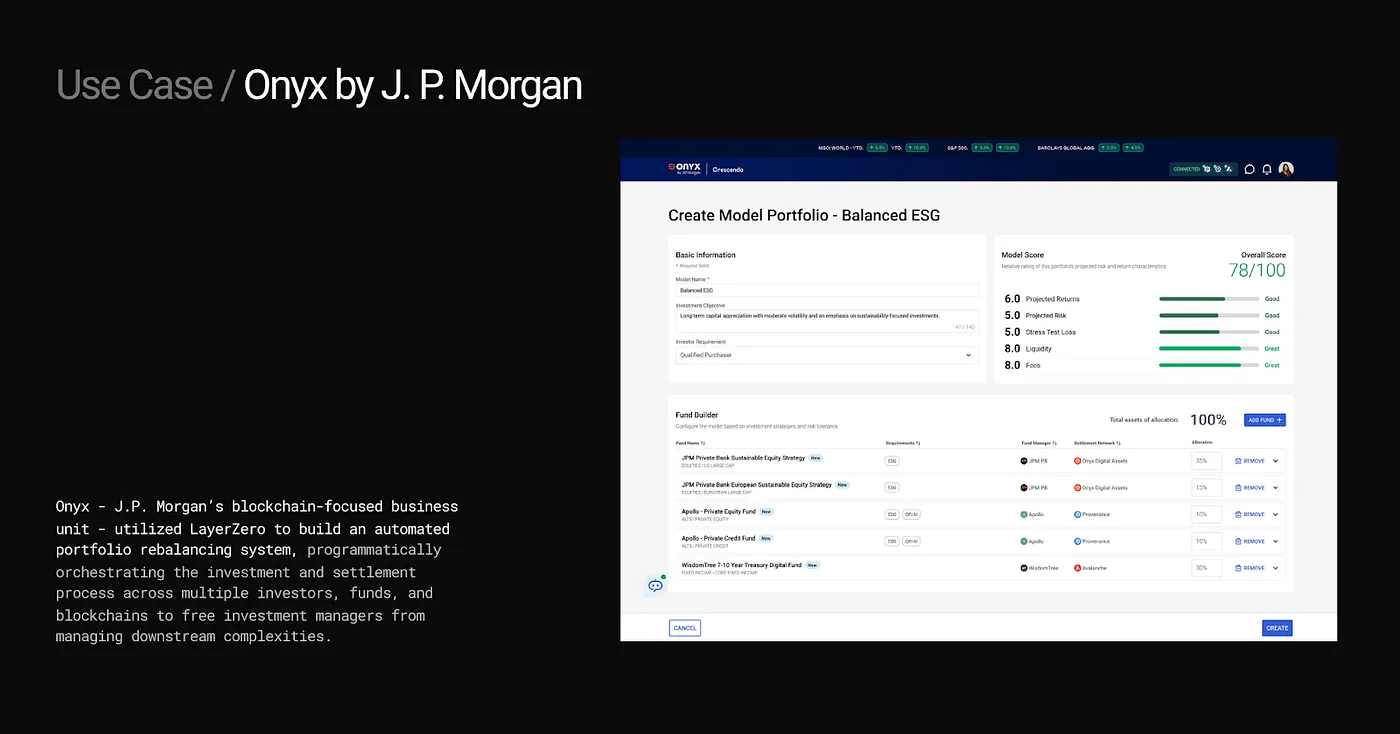Sort by Fund Name column header

tap(690, 442)
